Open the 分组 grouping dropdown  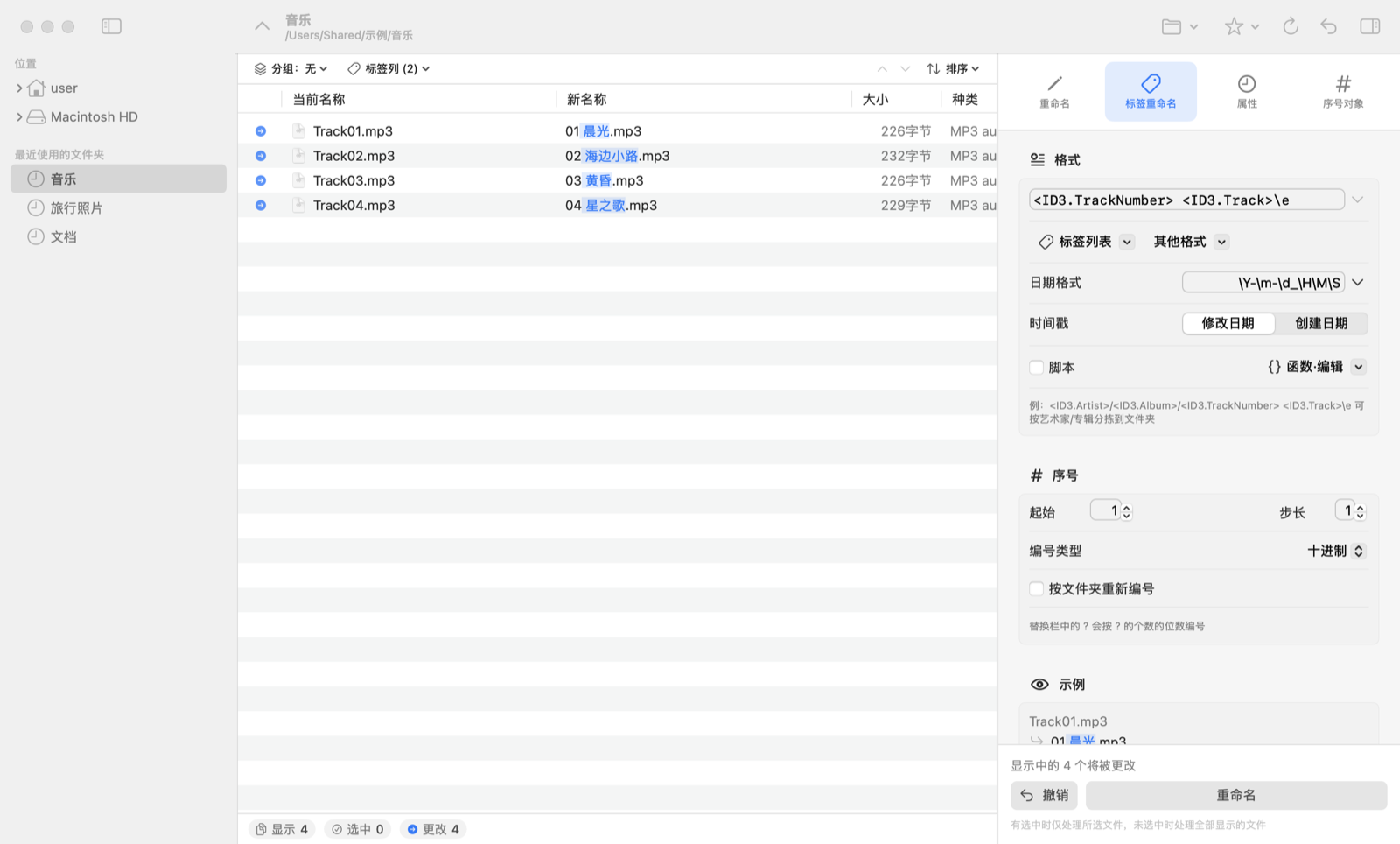click(291, 68)
